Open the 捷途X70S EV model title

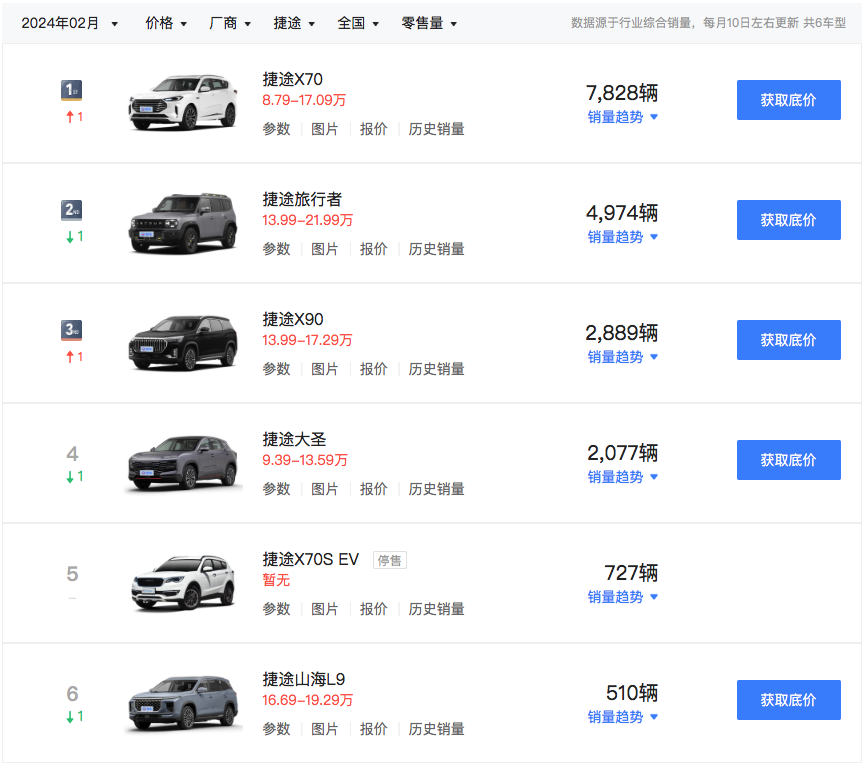coord(310,559)
